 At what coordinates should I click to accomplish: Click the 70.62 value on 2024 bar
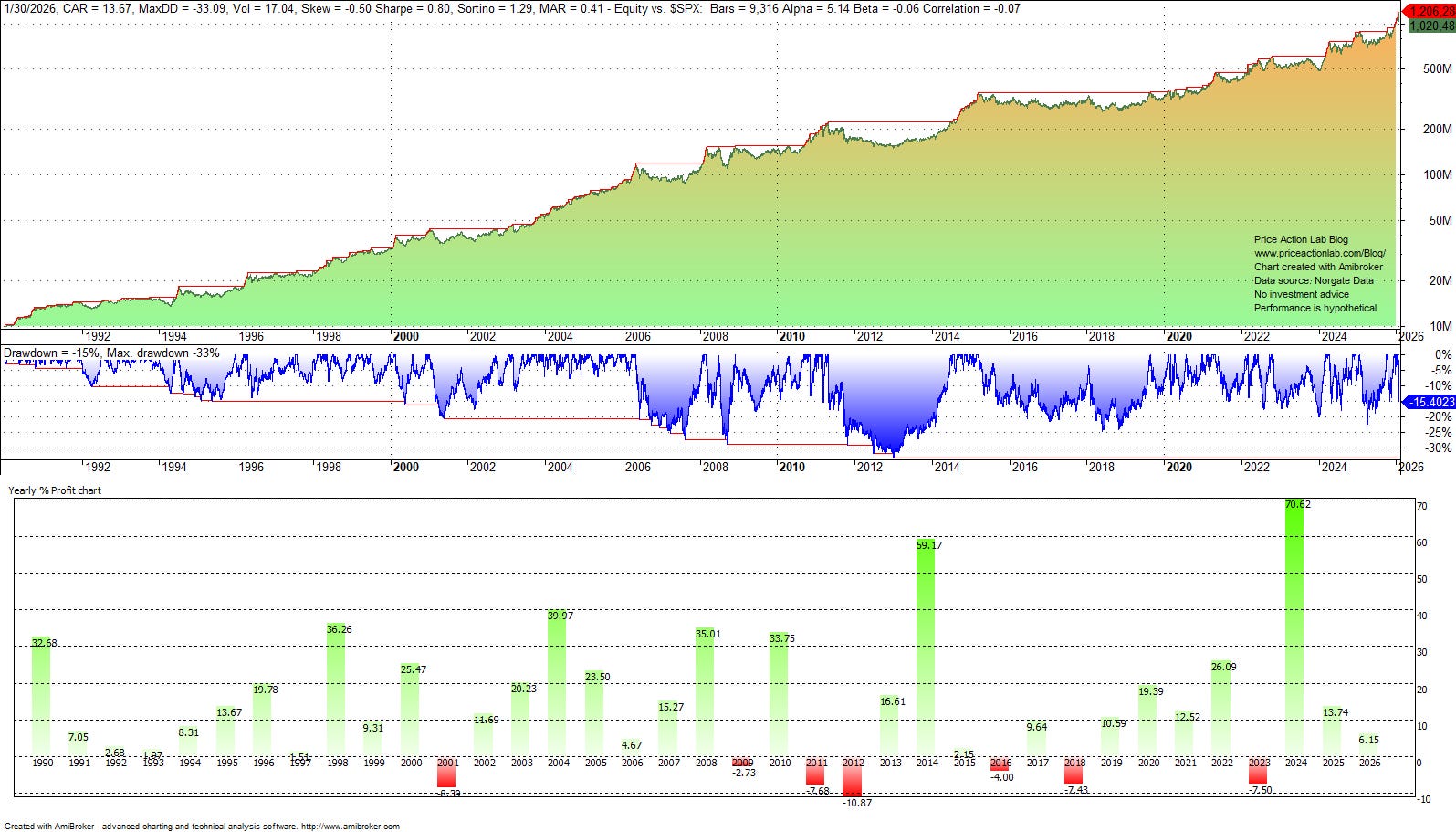click(1297, 504)
